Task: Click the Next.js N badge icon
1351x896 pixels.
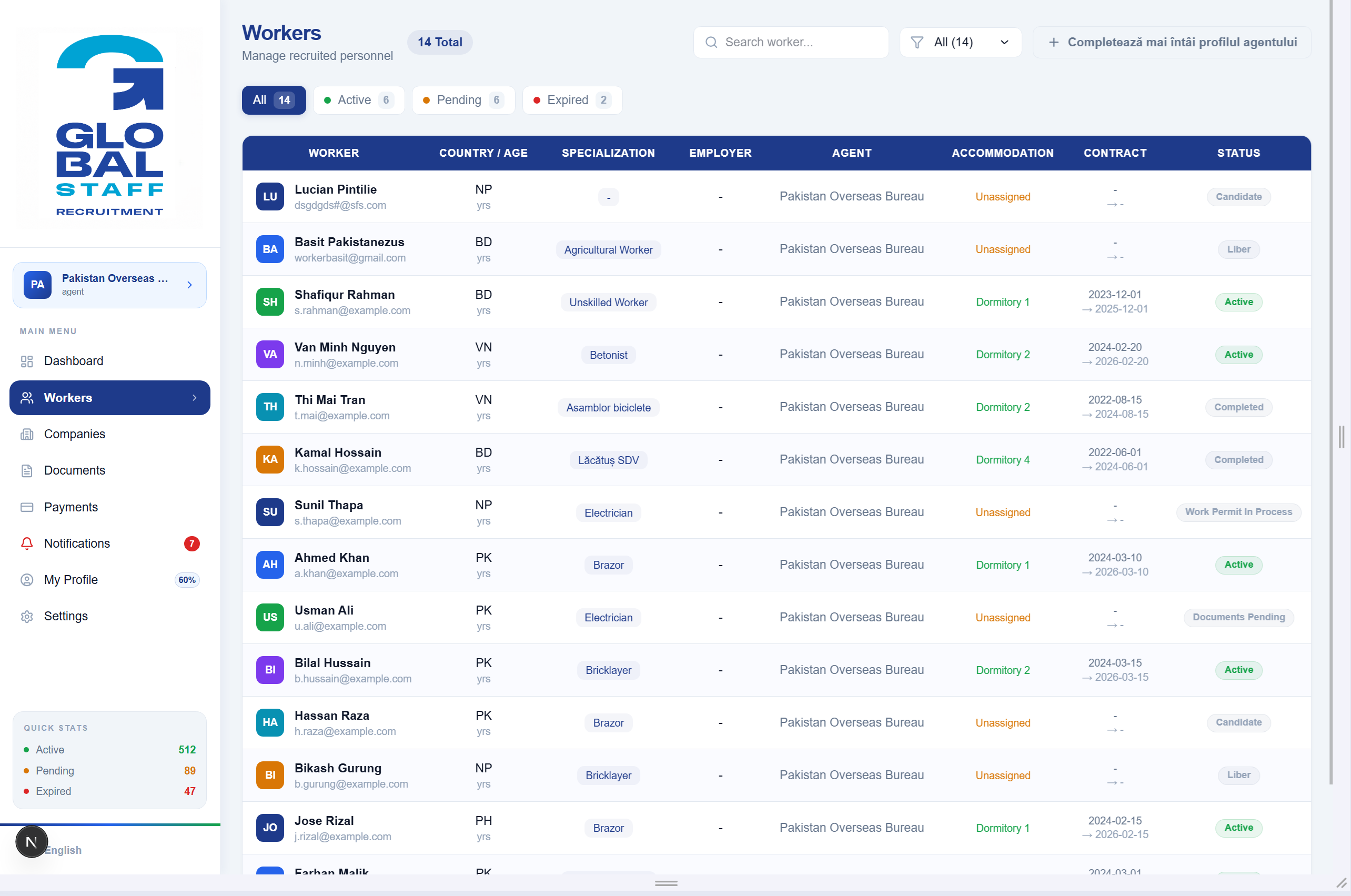Action: click(32, 842)
